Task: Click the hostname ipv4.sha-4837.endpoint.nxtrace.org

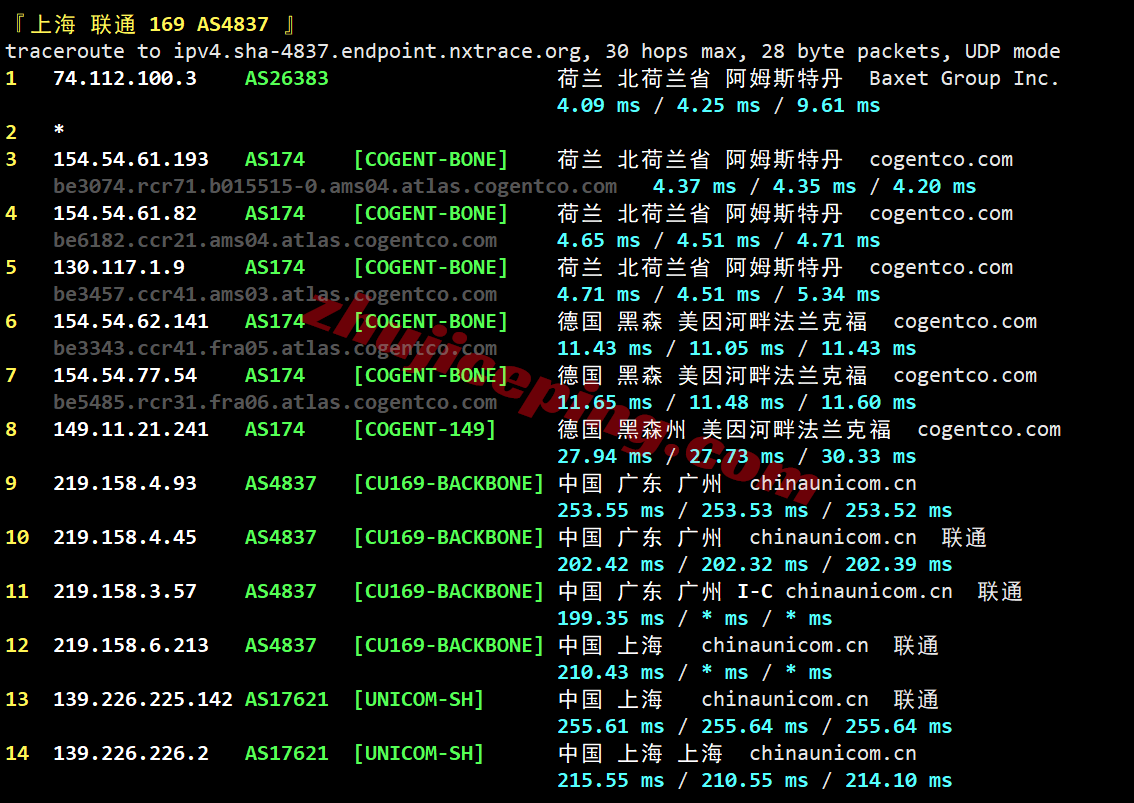Action: (377, 52)
